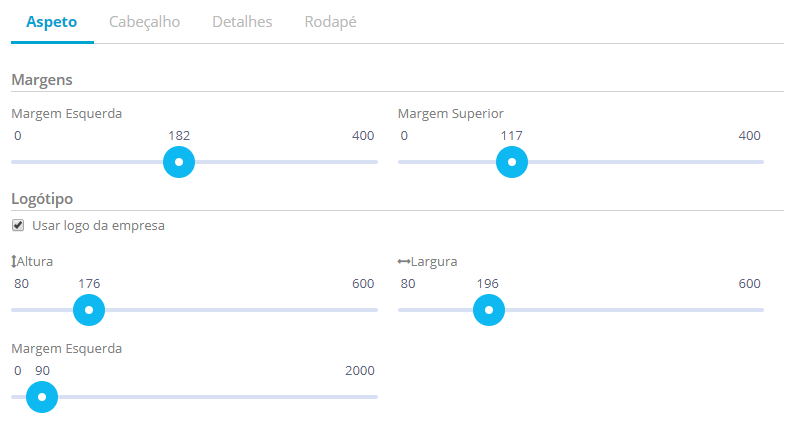The width and height of the screenshot is (796, 443).
Task: Click the 80 minimum label of Altura
Action: point(22,284)
